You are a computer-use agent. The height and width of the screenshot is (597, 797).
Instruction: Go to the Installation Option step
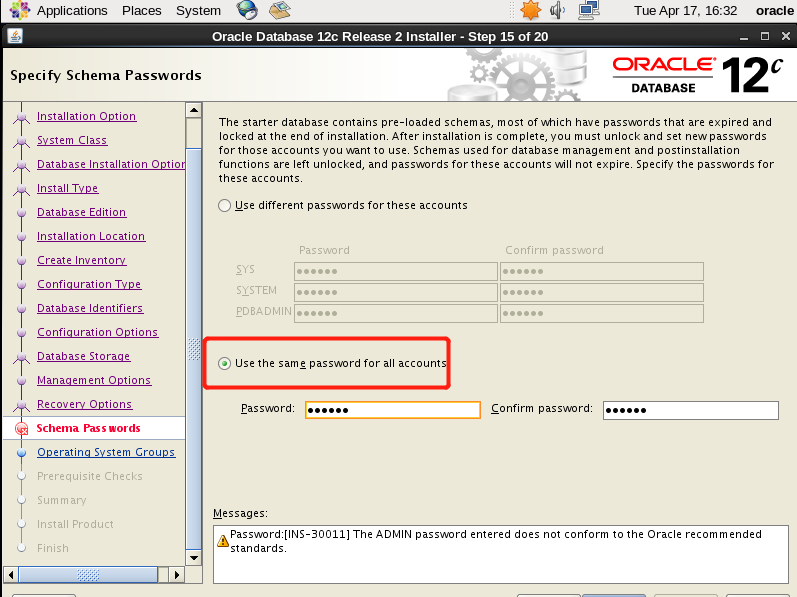pyautogui.click(x=86, y=116)
